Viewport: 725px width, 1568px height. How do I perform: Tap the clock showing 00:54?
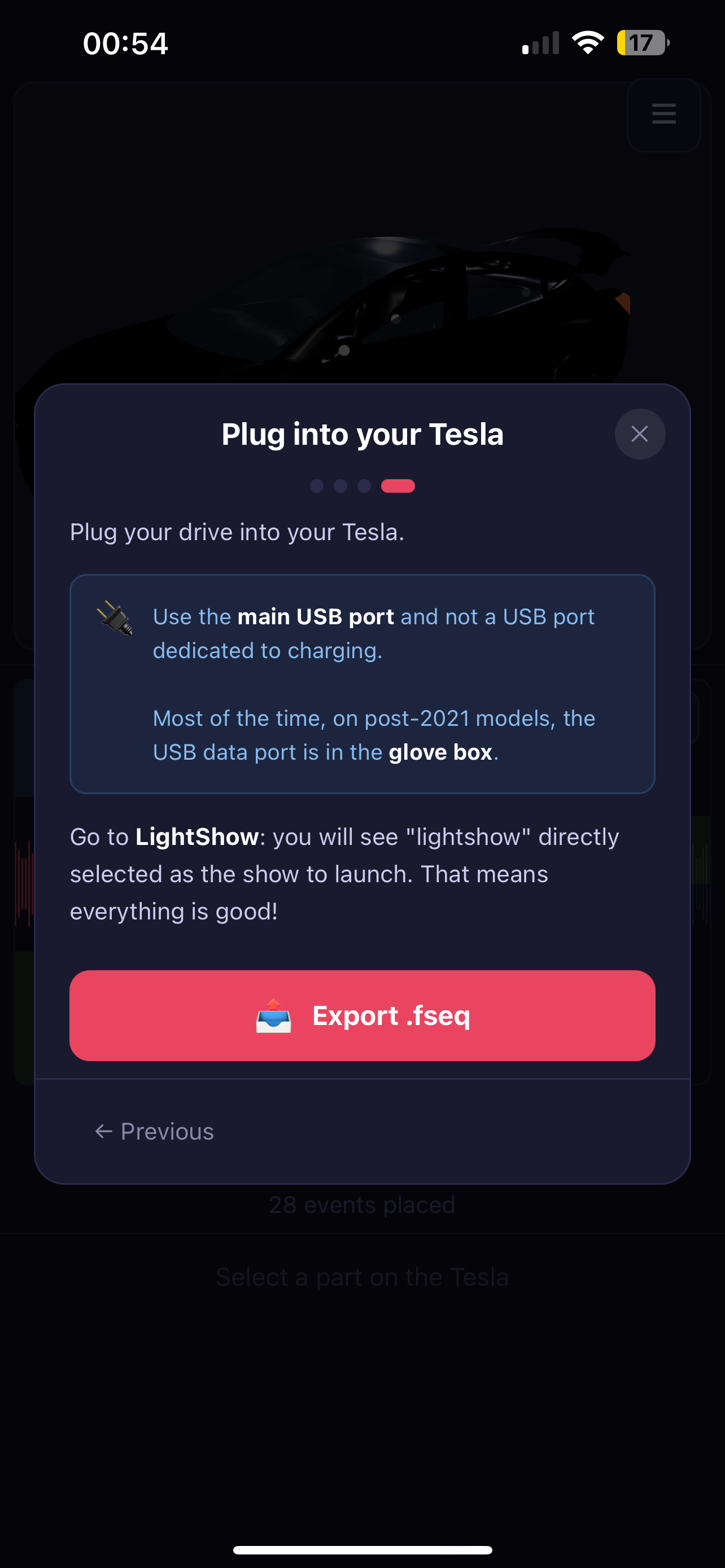(125, 42)
